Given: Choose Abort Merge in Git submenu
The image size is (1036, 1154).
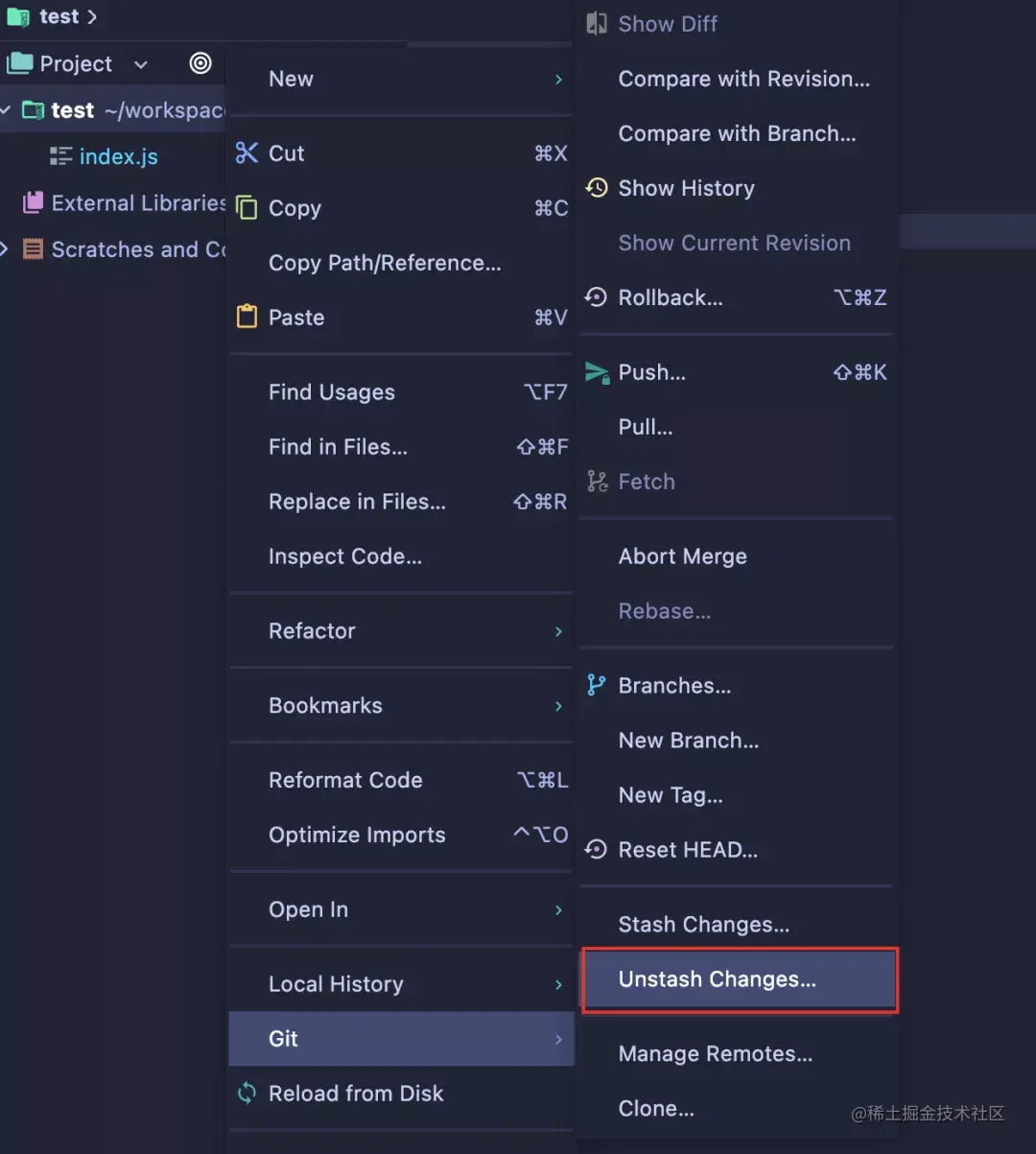Looking at the screenshot, I should pos(737,556).
